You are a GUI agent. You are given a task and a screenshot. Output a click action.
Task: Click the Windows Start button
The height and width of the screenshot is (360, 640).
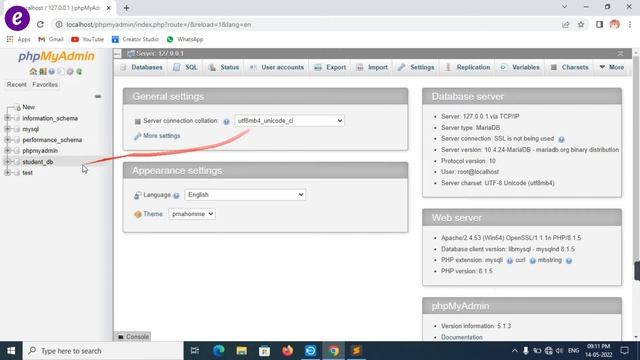(x=11, y=351)
